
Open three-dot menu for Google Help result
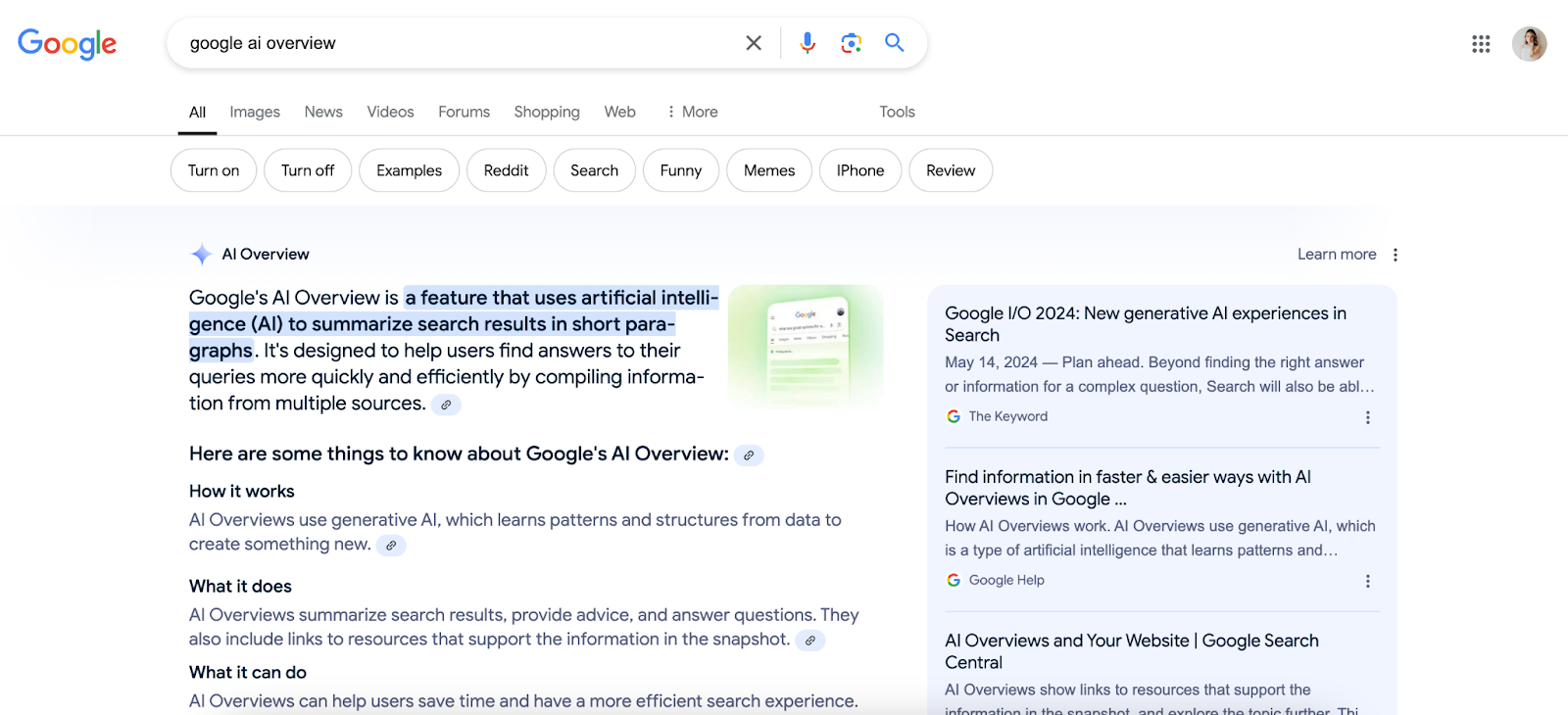point(1368,581)
